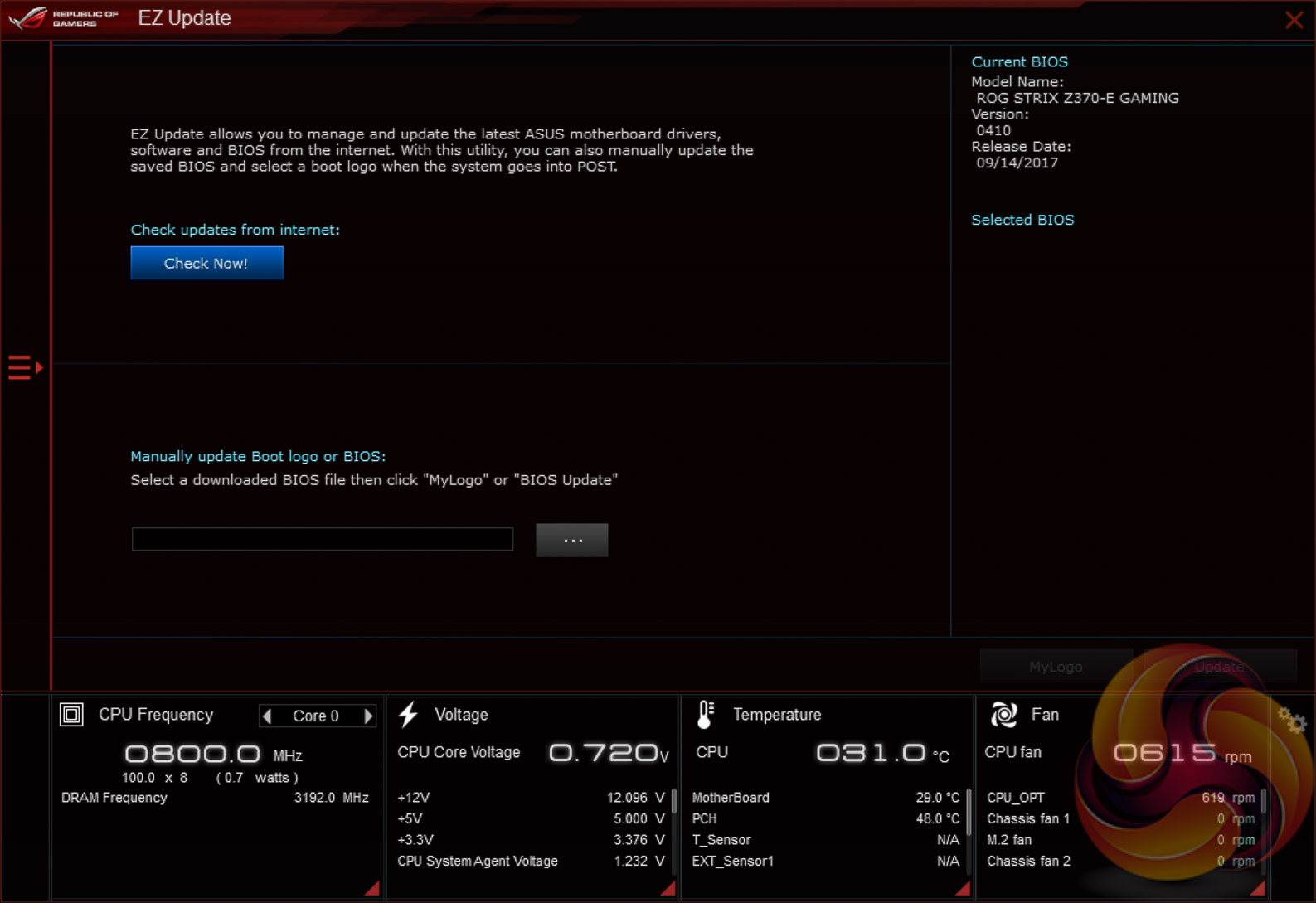Click the Republic of Gamers logo
The width and height of the screenshot is (1316, 903).
pyautogui.click(x=64, y=17)
